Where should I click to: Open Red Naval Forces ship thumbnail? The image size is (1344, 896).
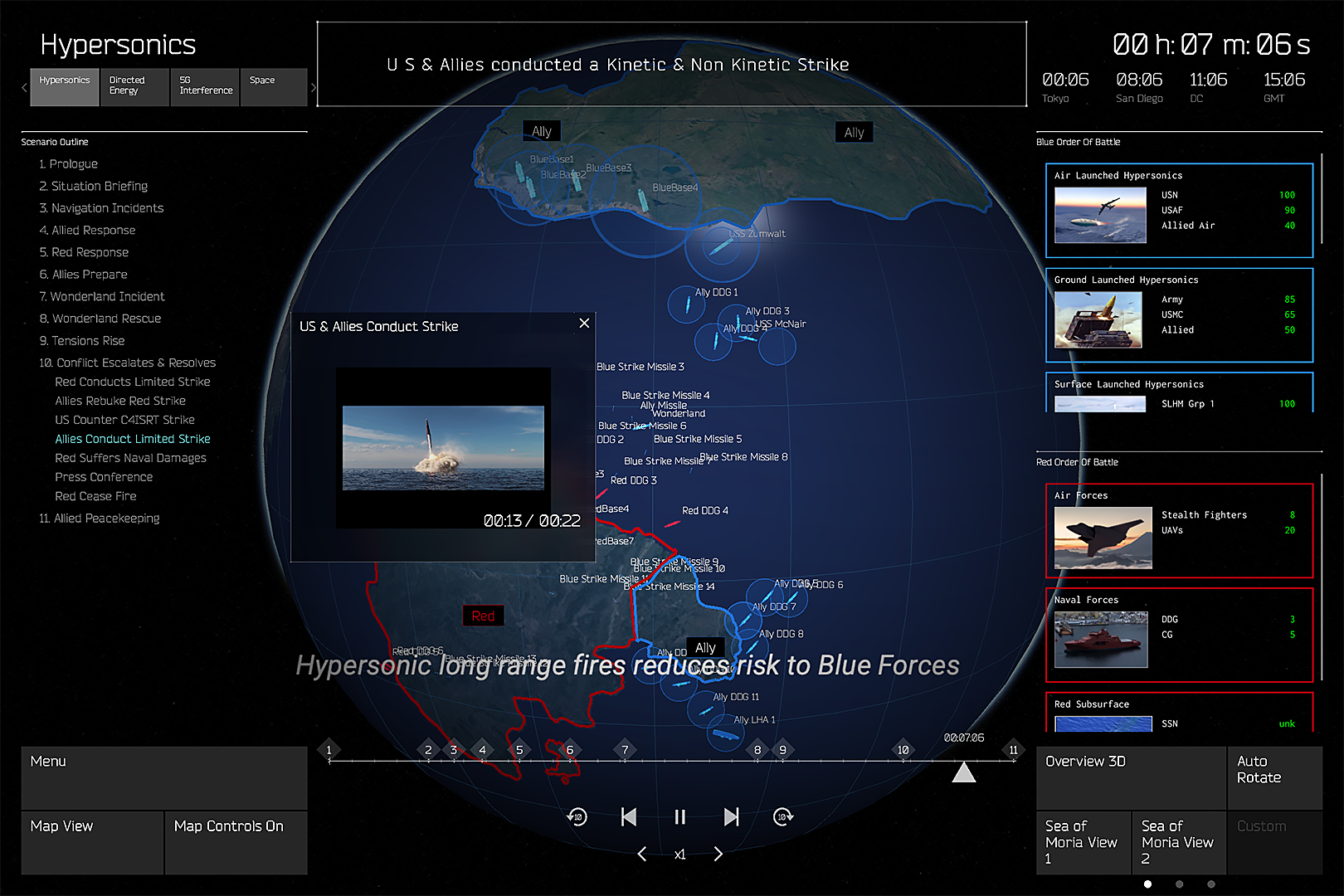click(x=1101, y=640)
